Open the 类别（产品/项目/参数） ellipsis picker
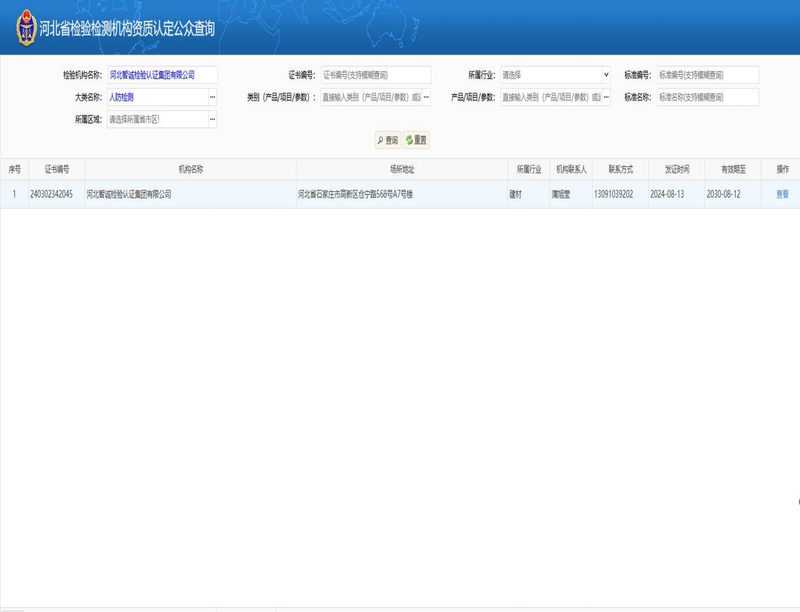 (x=427, y=97)
